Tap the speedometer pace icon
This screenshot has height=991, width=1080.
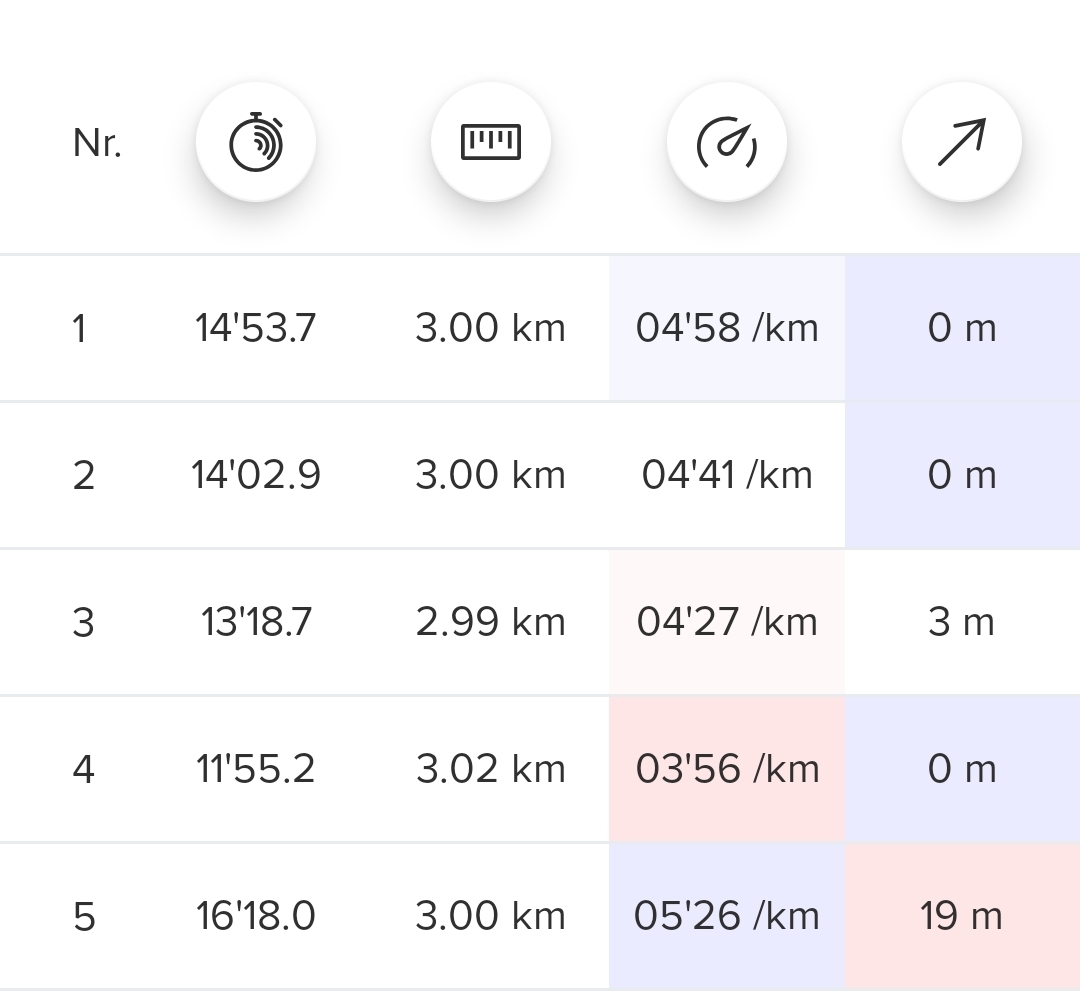pos(727,142)
